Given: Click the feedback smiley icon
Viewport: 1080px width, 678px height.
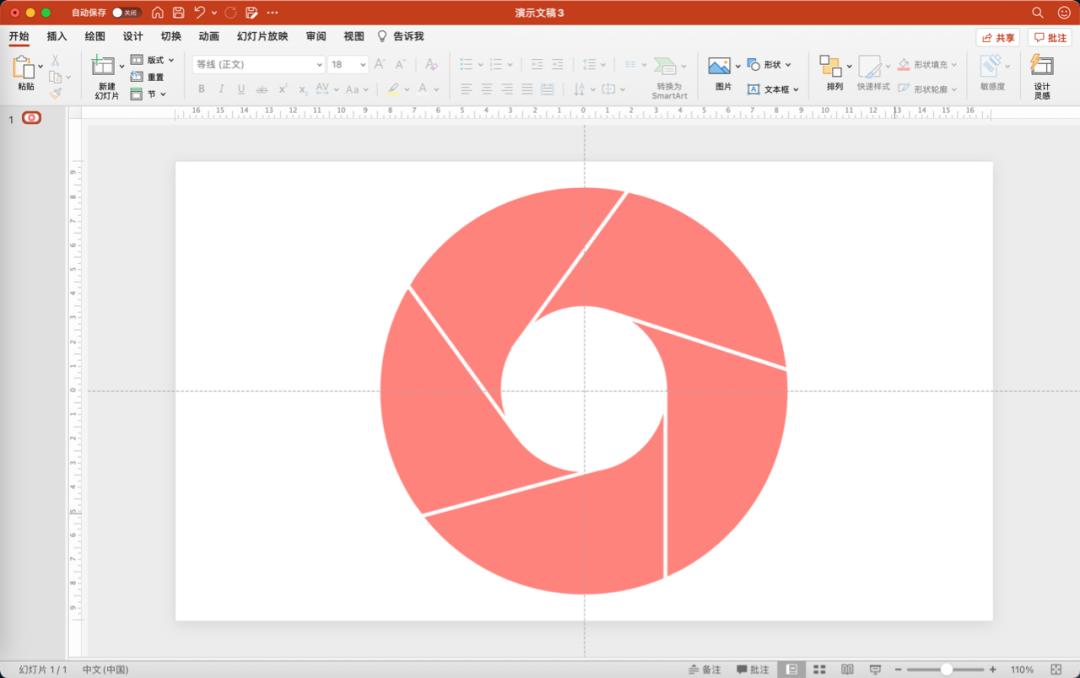Looking at the screenshot, I should (1064, 12).
